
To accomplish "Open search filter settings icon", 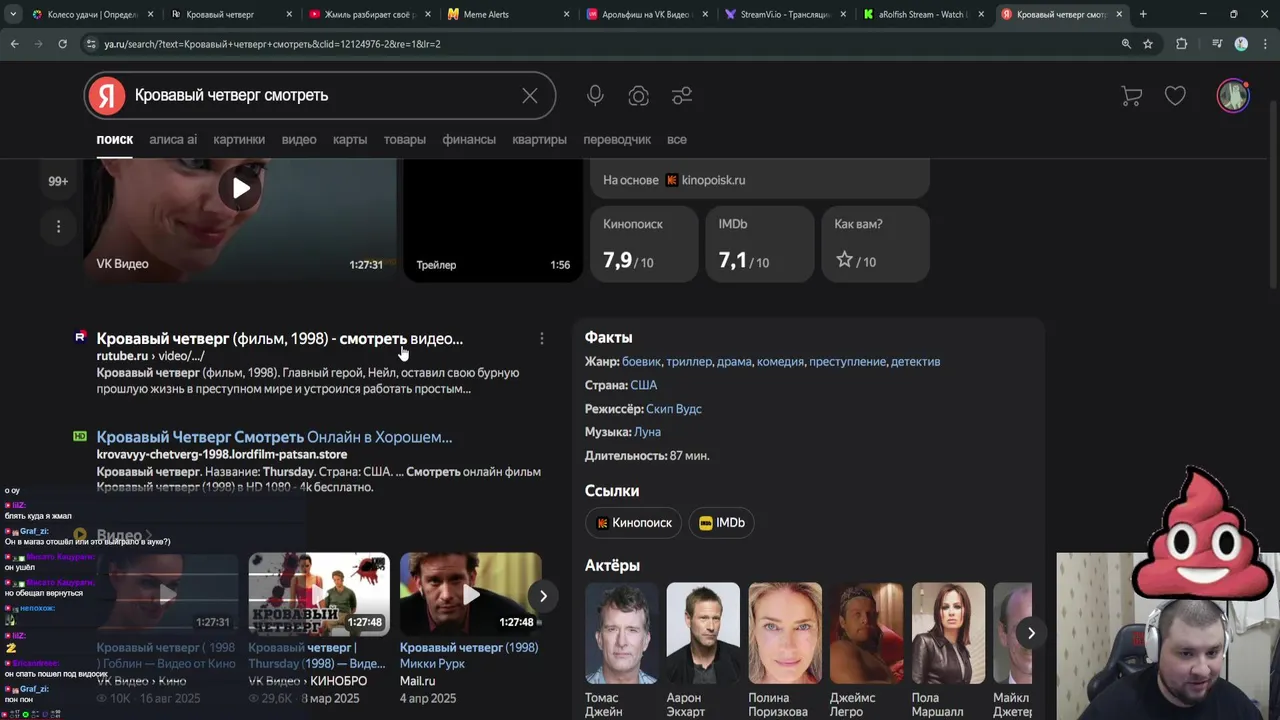I will 682,95.
